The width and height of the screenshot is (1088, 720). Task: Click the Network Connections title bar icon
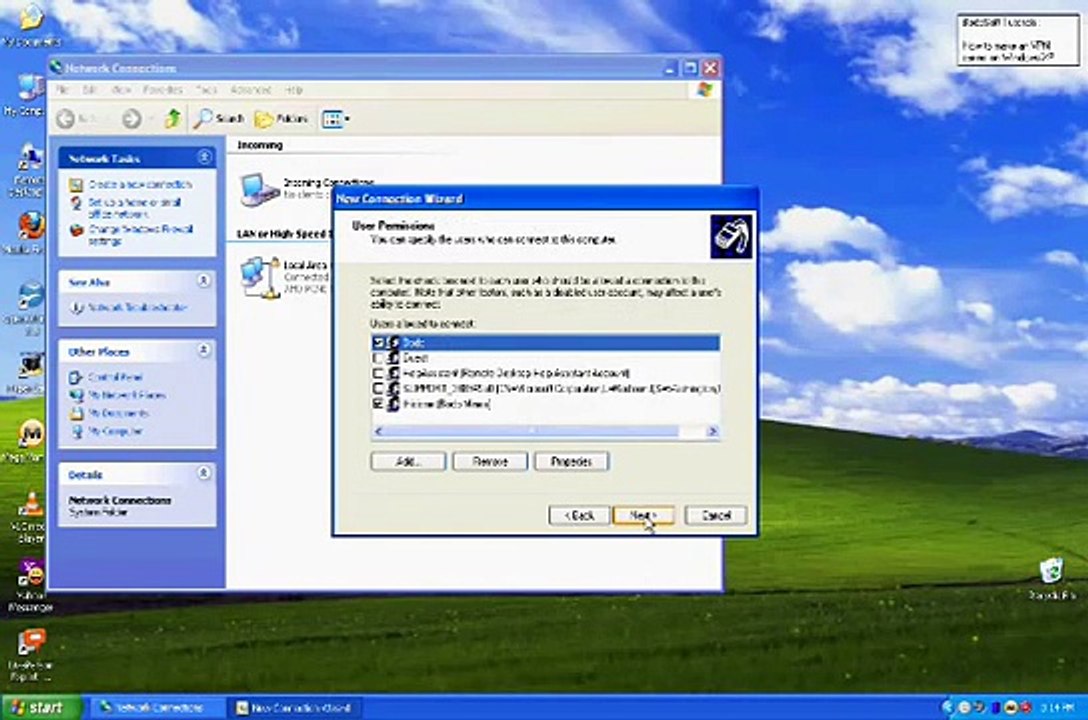click(56, 67)
